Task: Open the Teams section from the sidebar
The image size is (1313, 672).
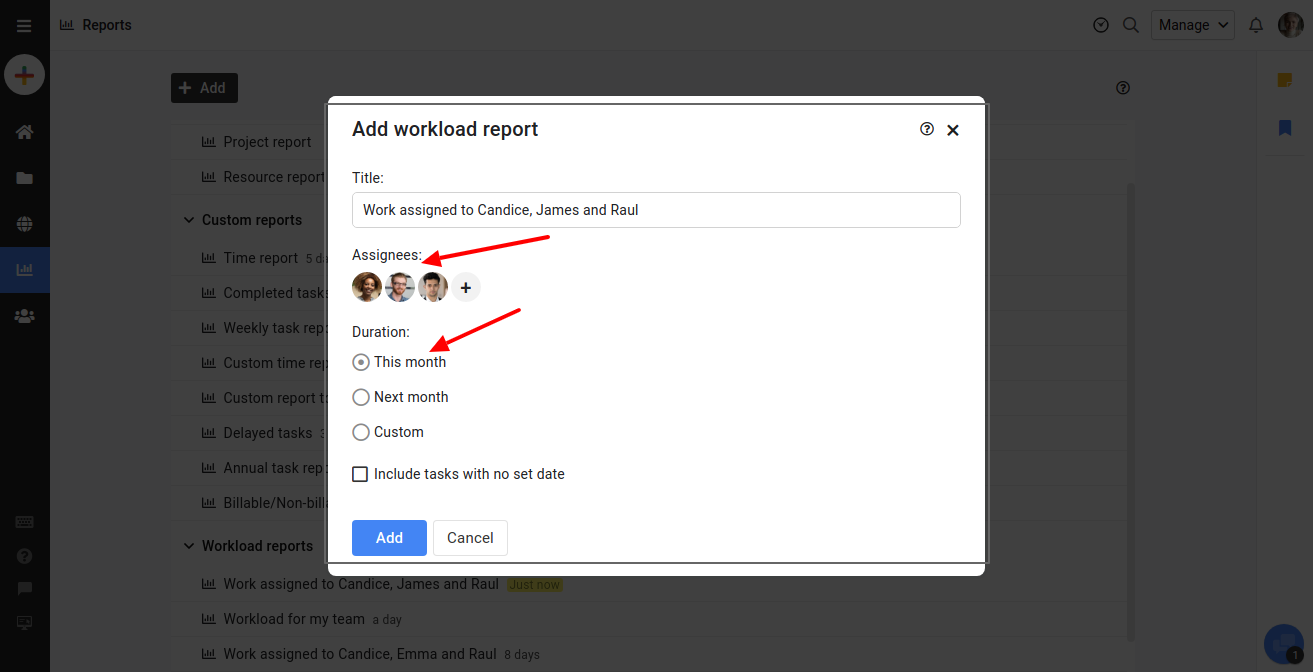Action: pyautogui.click(x=24, y=315)
